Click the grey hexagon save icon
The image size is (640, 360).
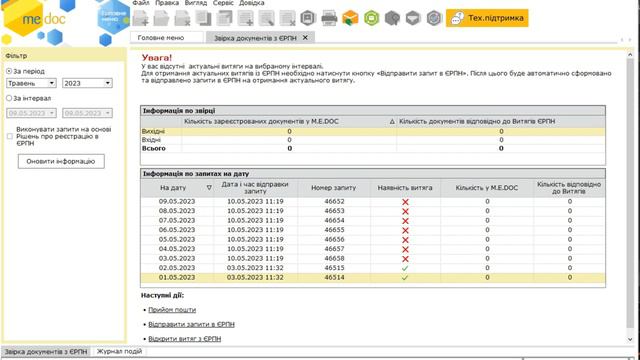(308, 18)
